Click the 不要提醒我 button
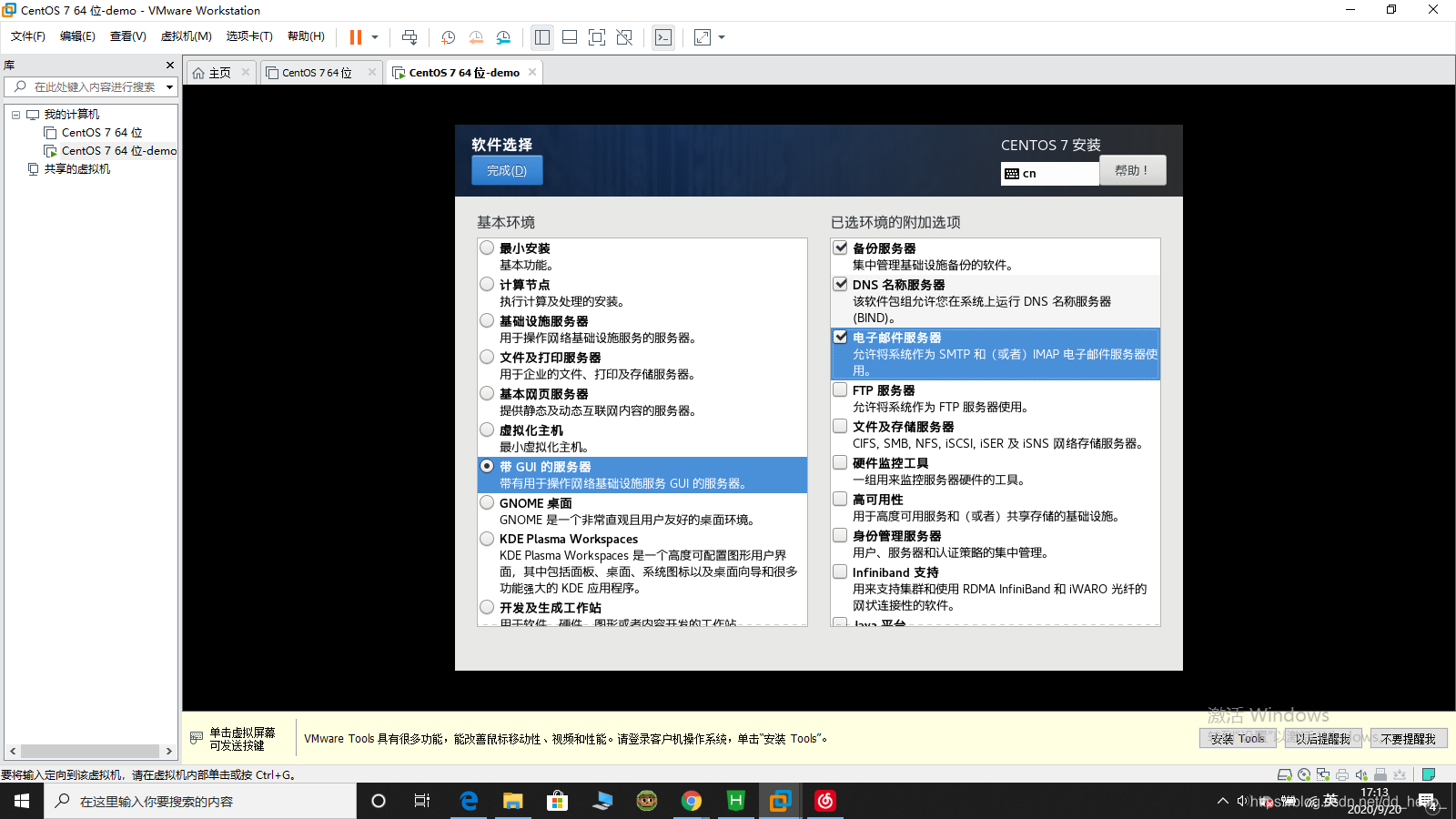 pyautogui.click(x=1409, y=739)
